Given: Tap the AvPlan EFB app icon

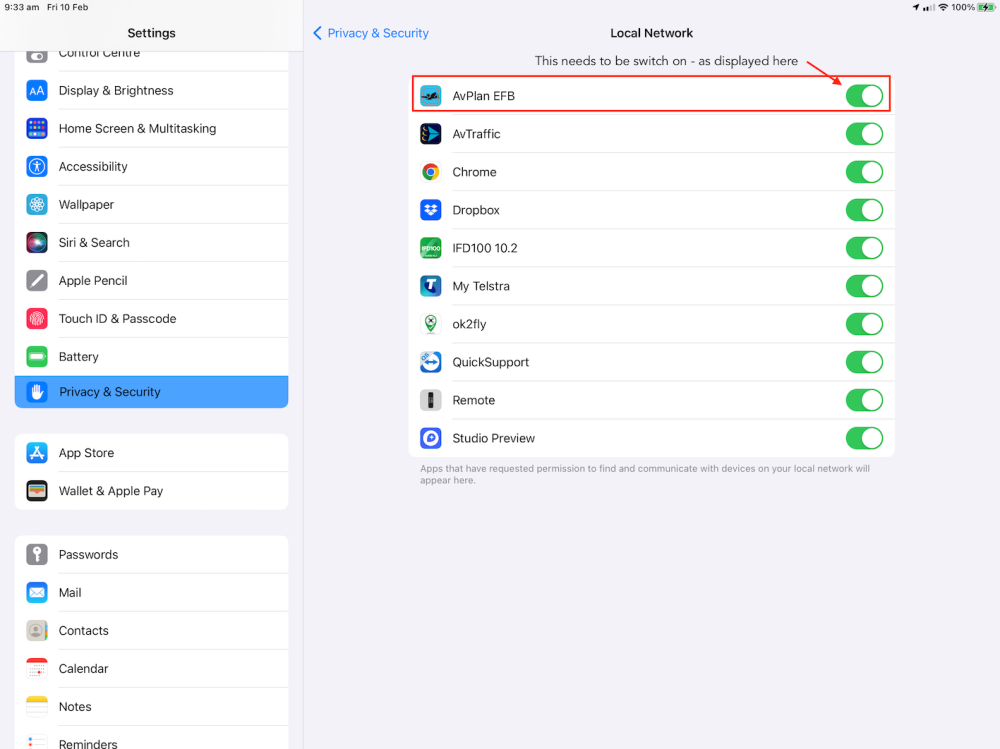Looking at the screenshot, I should click(431, 96).
